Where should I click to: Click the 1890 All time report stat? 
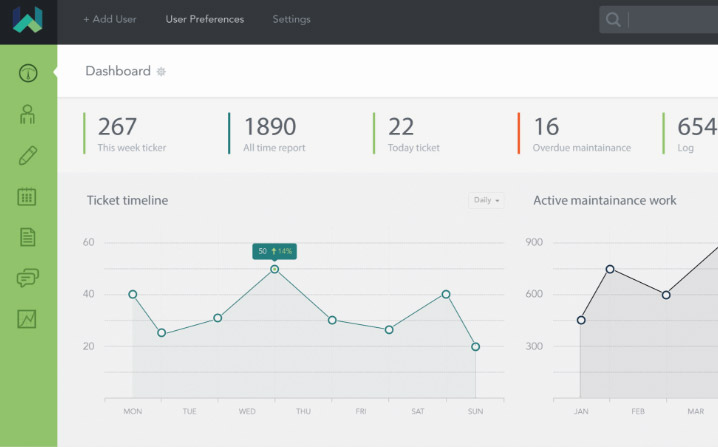273,134
